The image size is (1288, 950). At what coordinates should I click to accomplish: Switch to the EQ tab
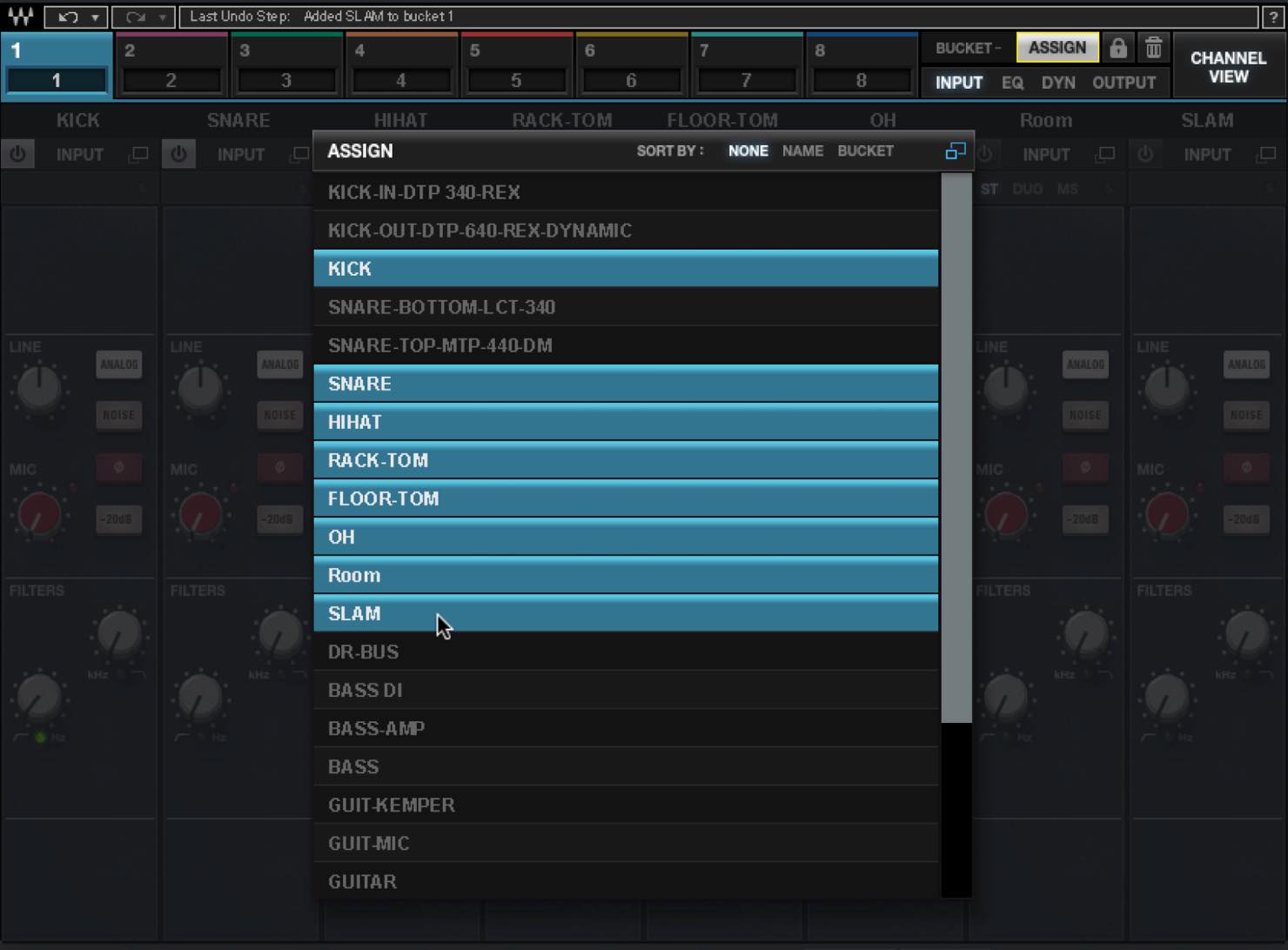1012,83
